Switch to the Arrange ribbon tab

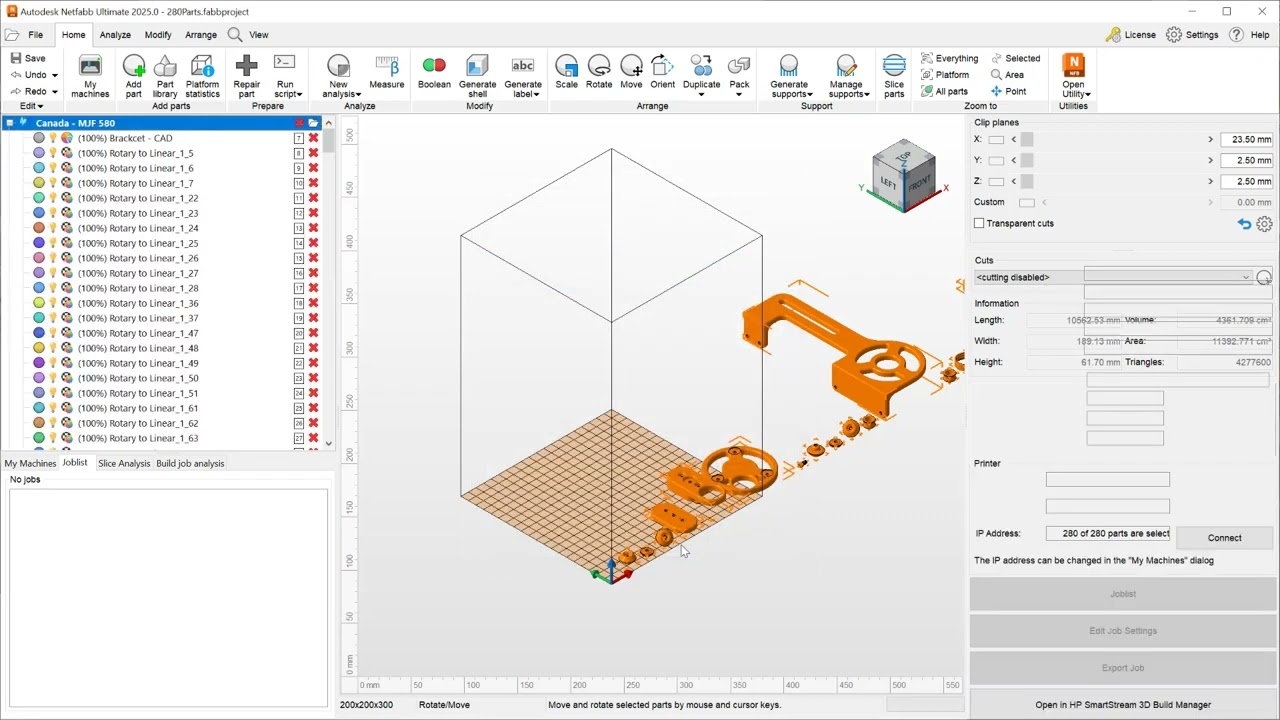tap(201, 35)
